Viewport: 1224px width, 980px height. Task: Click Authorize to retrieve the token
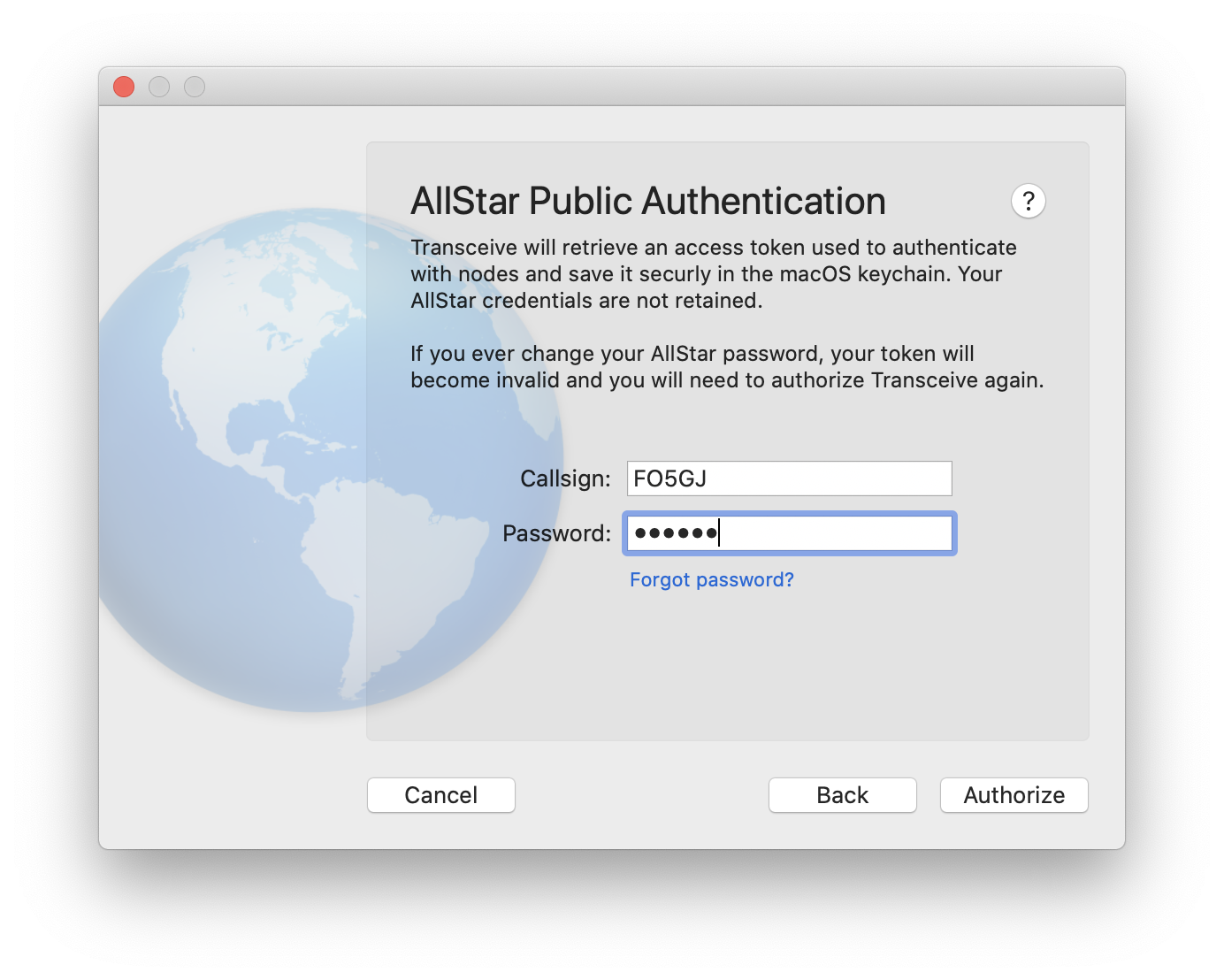tap(1014, 795)
